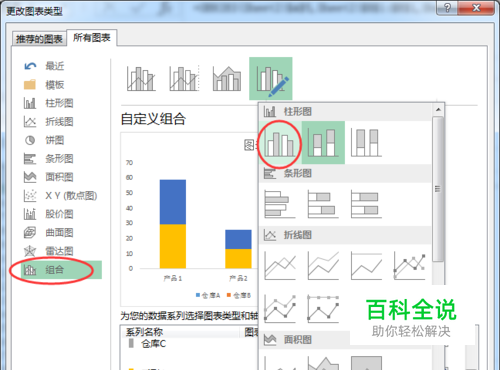Viewport: 500px width, 370px height.
Task: Choose stacked column in dropdown gallery
Action: click(x=323, y=143)
